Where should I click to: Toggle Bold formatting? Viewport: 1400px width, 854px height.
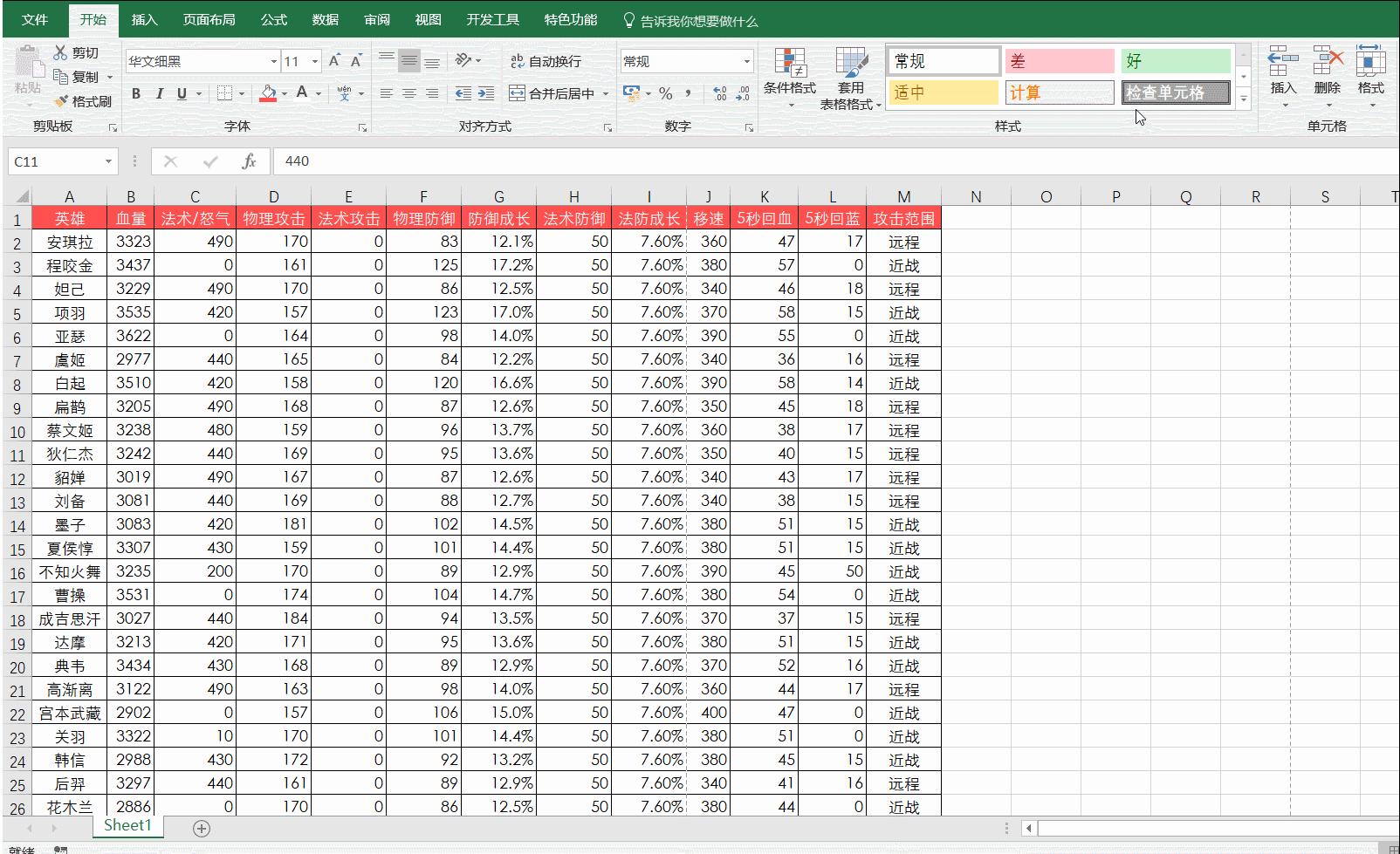[x=136, y=93]
